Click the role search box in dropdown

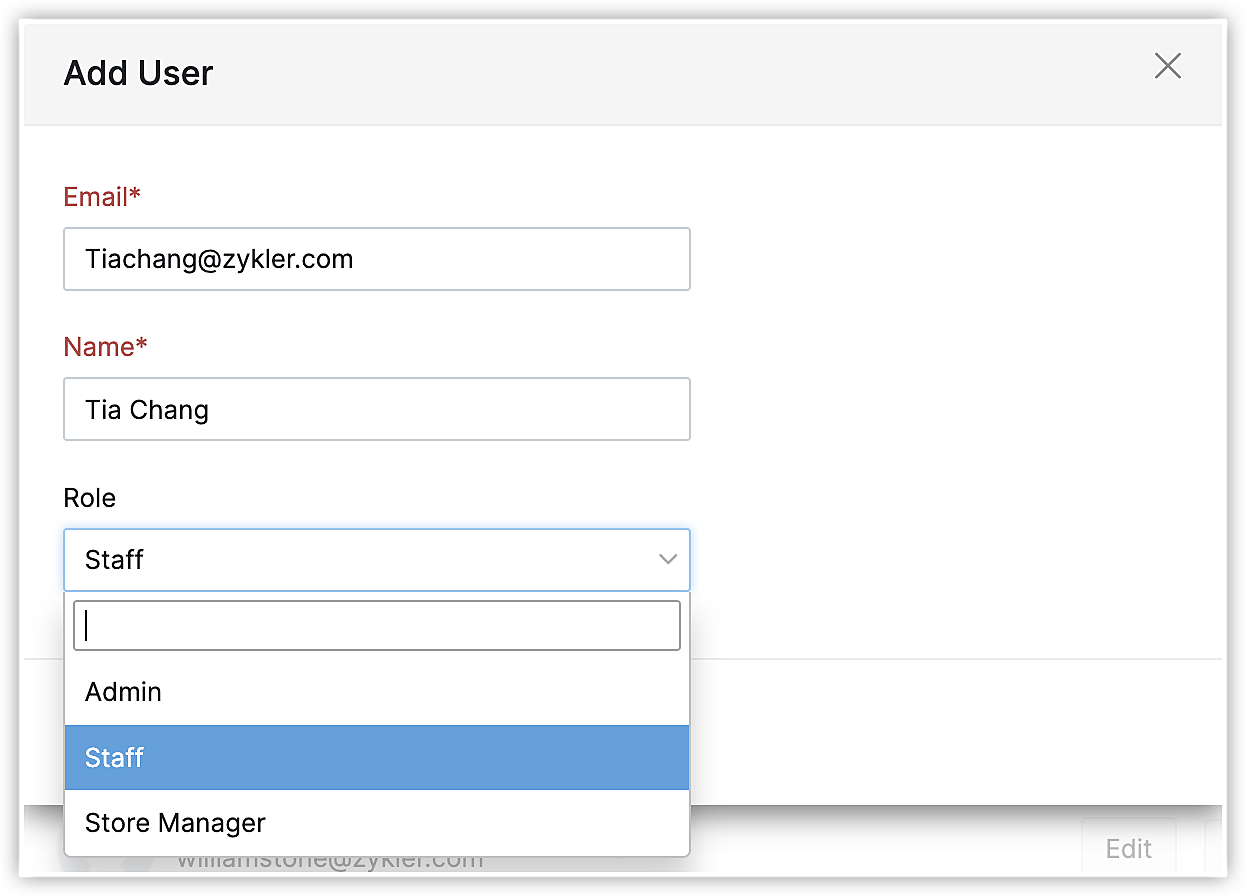tap(376, 626)
